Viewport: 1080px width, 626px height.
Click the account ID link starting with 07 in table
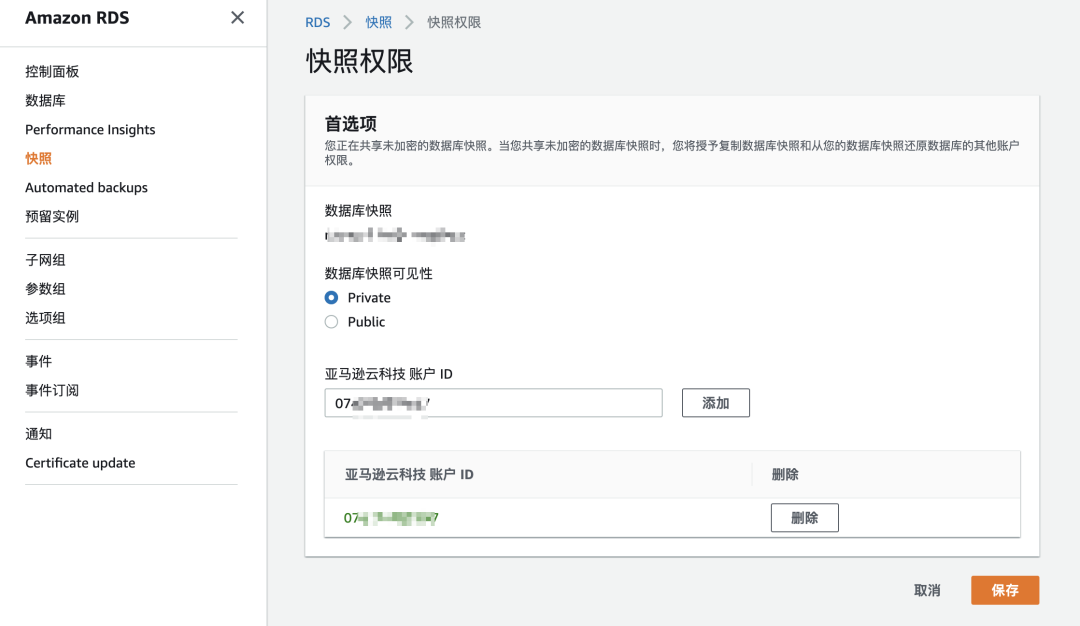(x=391, y=518)
